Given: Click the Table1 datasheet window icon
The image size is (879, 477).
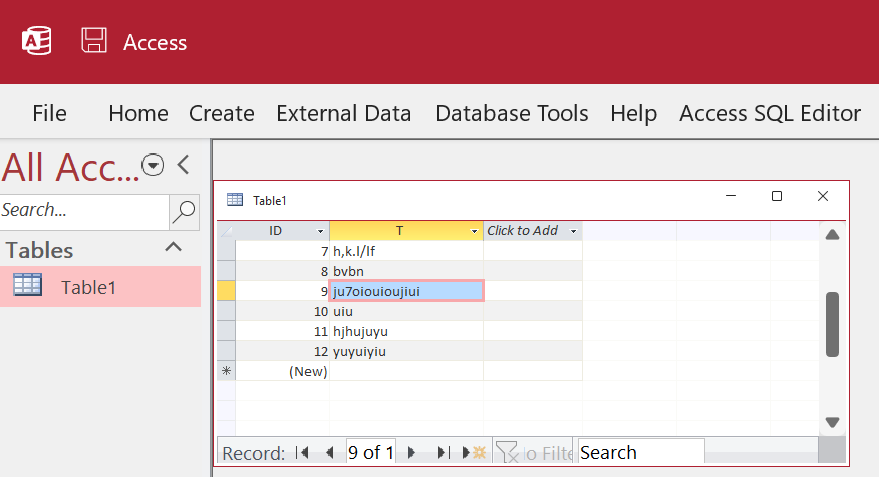Looking at the screenshot, I should 235,200.
